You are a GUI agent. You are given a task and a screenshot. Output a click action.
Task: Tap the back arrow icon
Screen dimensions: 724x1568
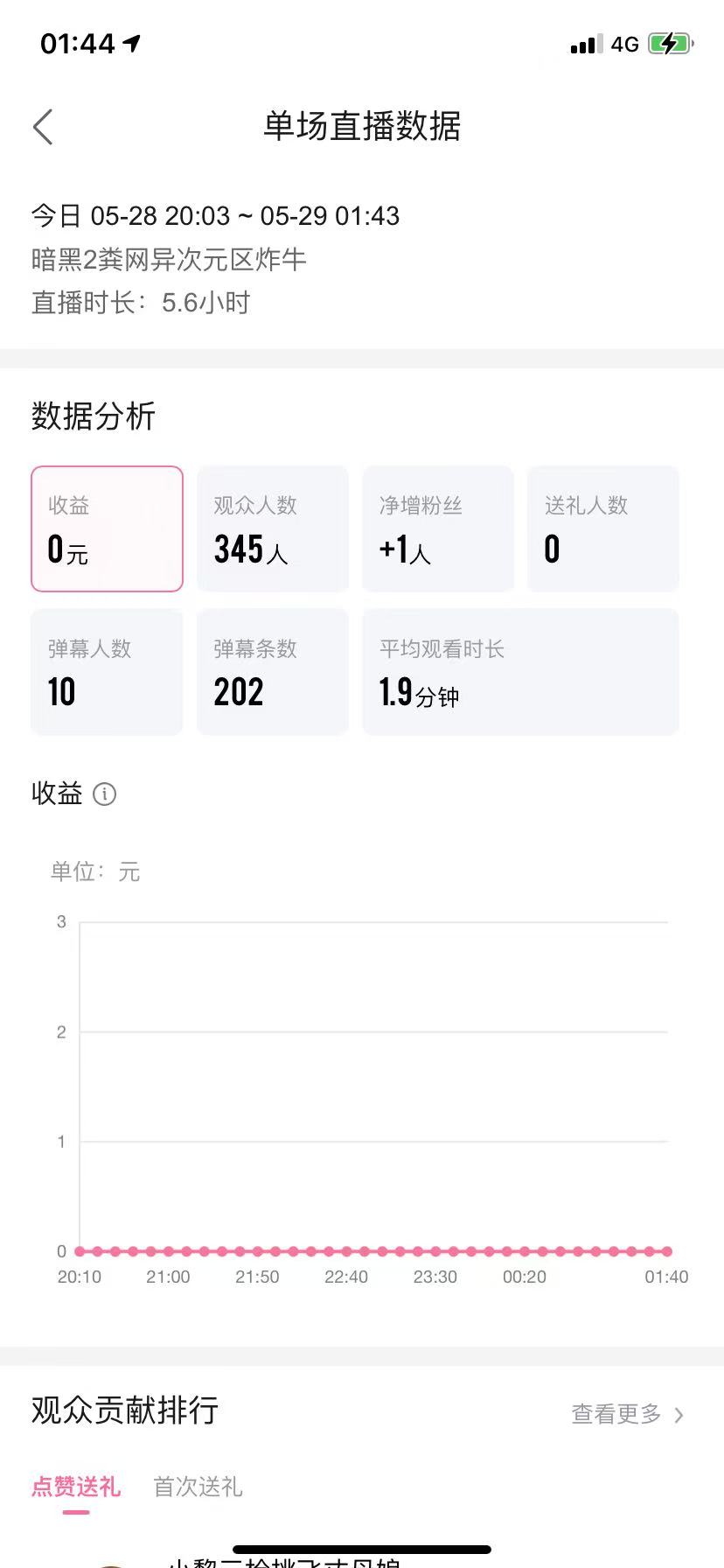pos(43,127)
